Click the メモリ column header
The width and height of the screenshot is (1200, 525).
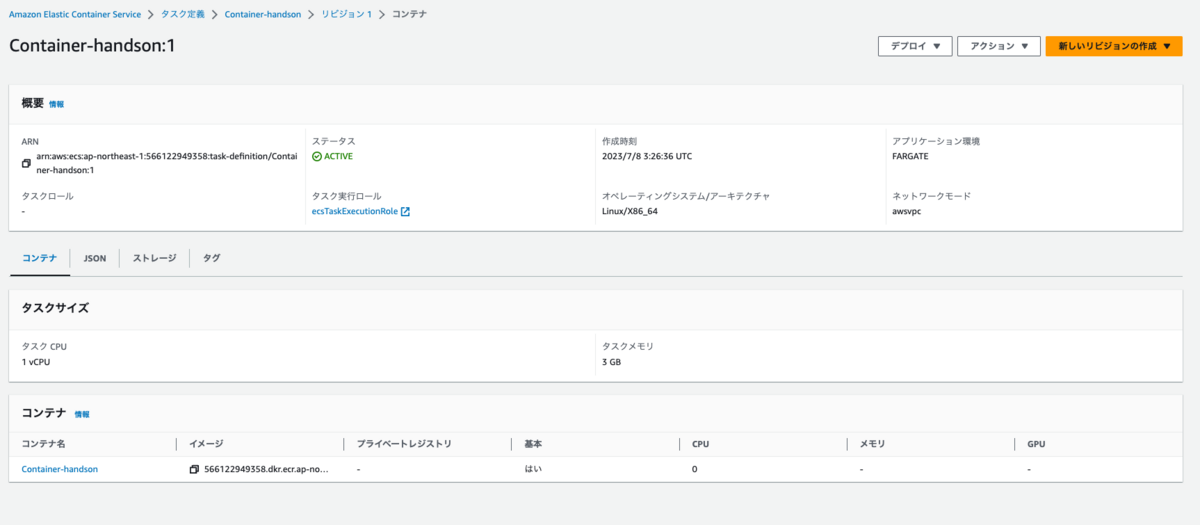point(873,443)
